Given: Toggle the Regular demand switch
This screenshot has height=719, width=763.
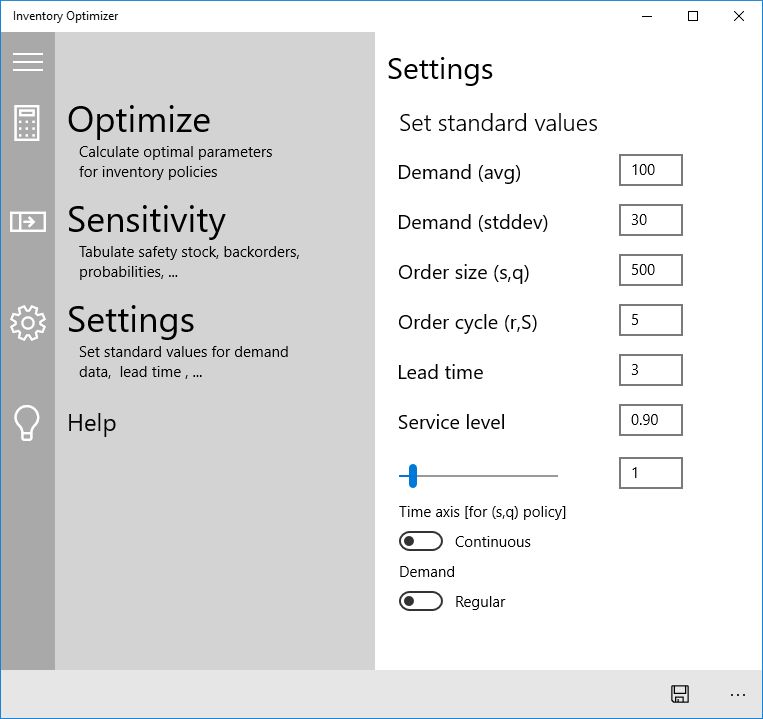Looking at the screenshot, I should point(420,602).
